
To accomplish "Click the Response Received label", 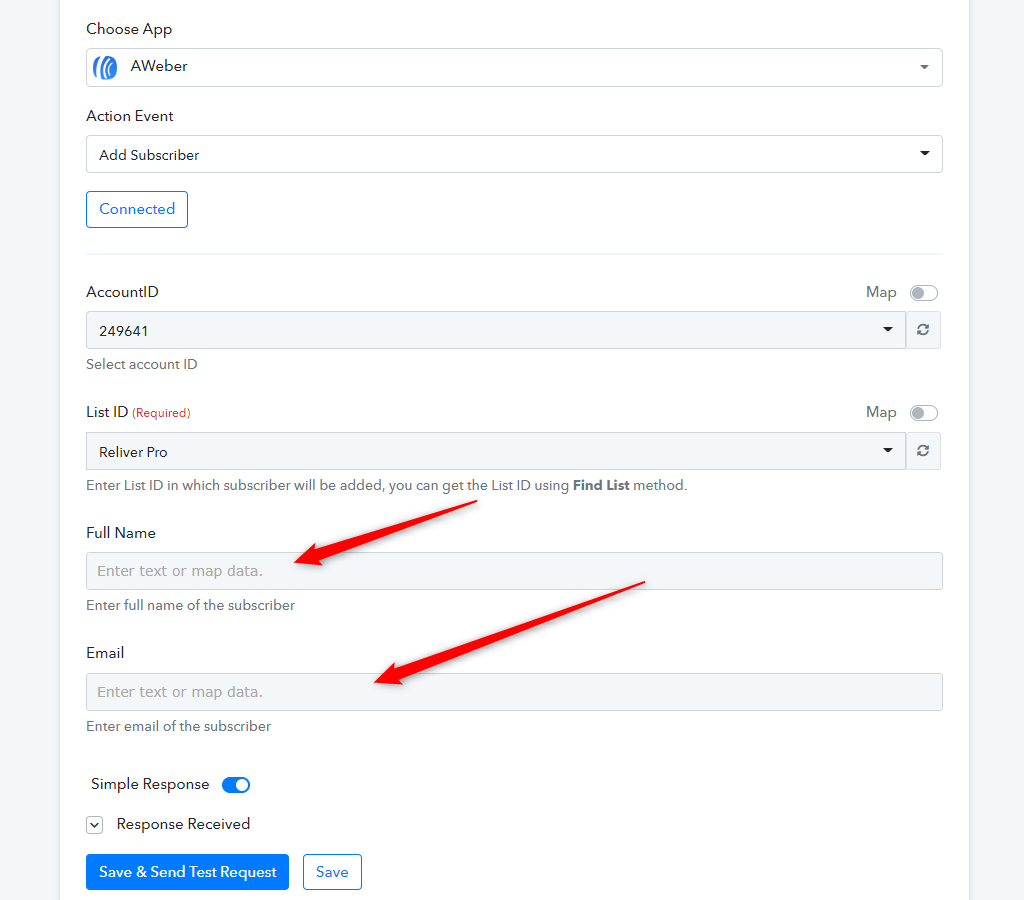I will (x=184, y=824).
